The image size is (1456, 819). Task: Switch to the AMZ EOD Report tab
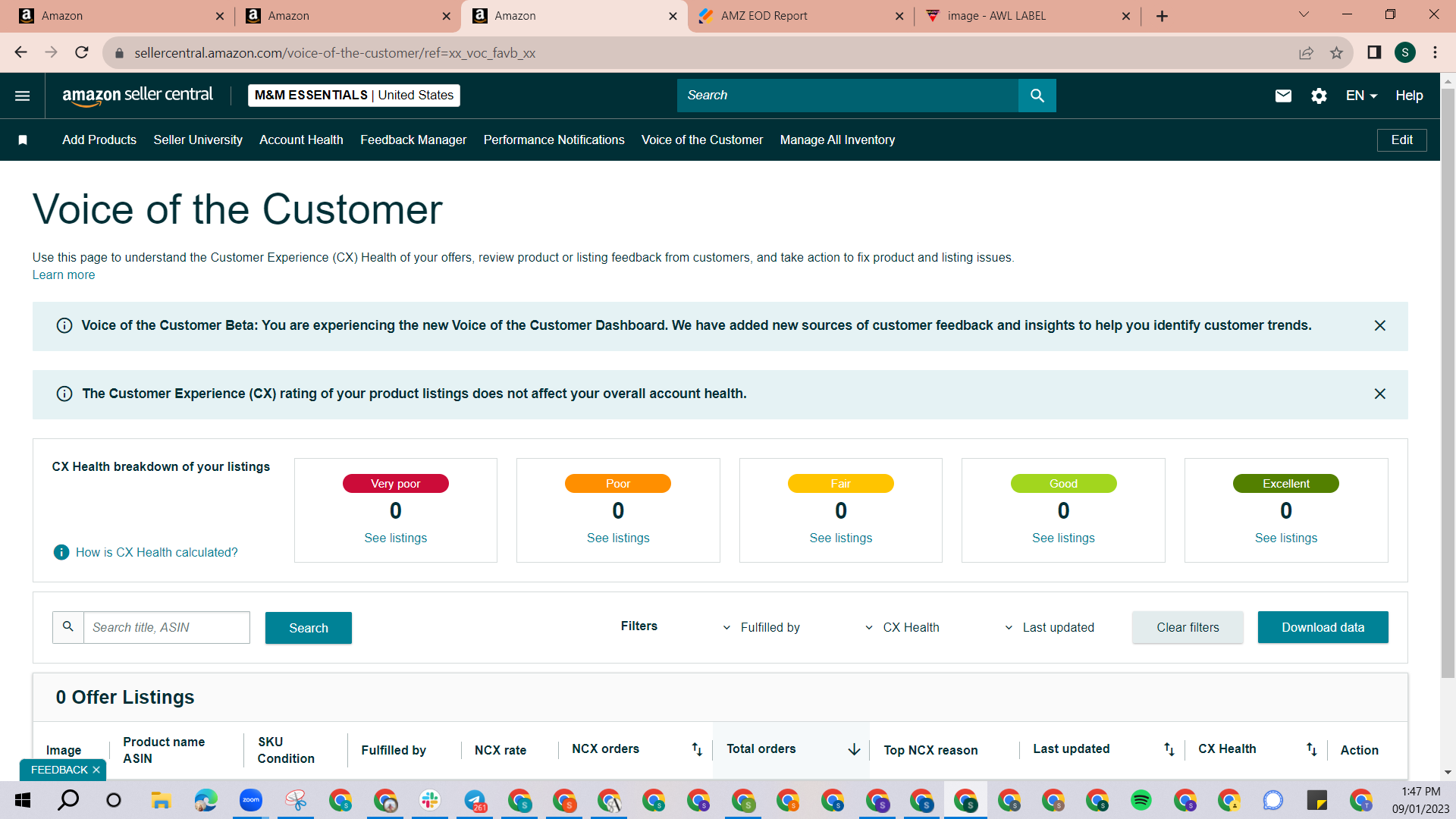point(801,16)
